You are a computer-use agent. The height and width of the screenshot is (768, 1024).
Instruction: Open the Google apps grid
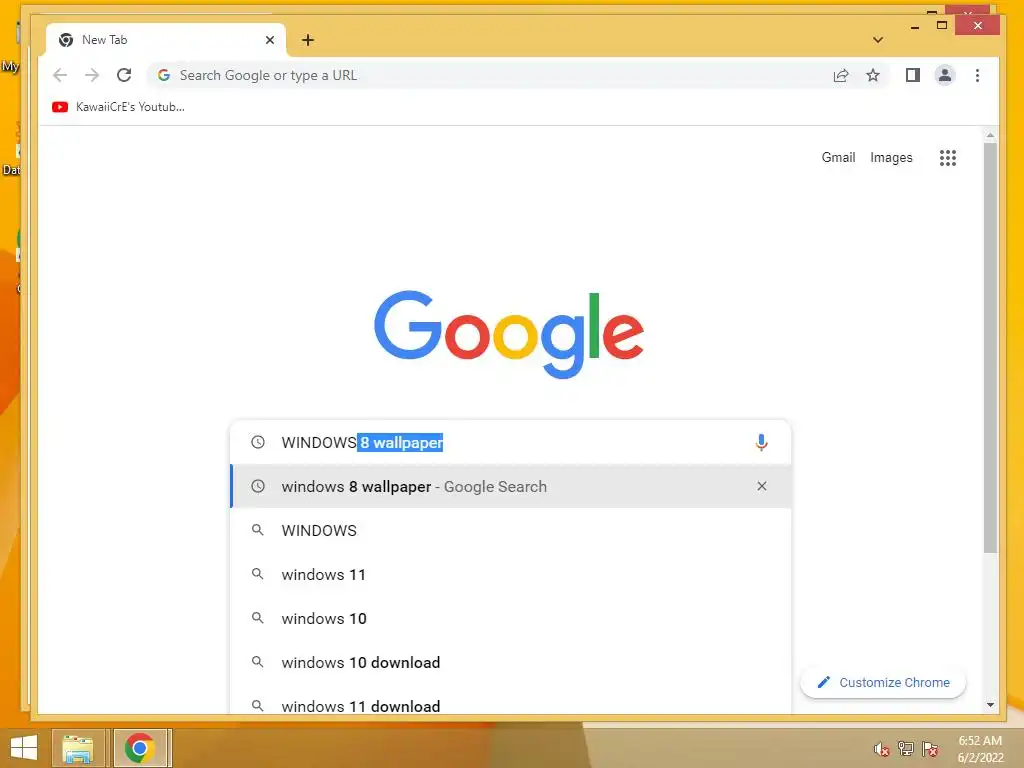click(x=948, y=157)
